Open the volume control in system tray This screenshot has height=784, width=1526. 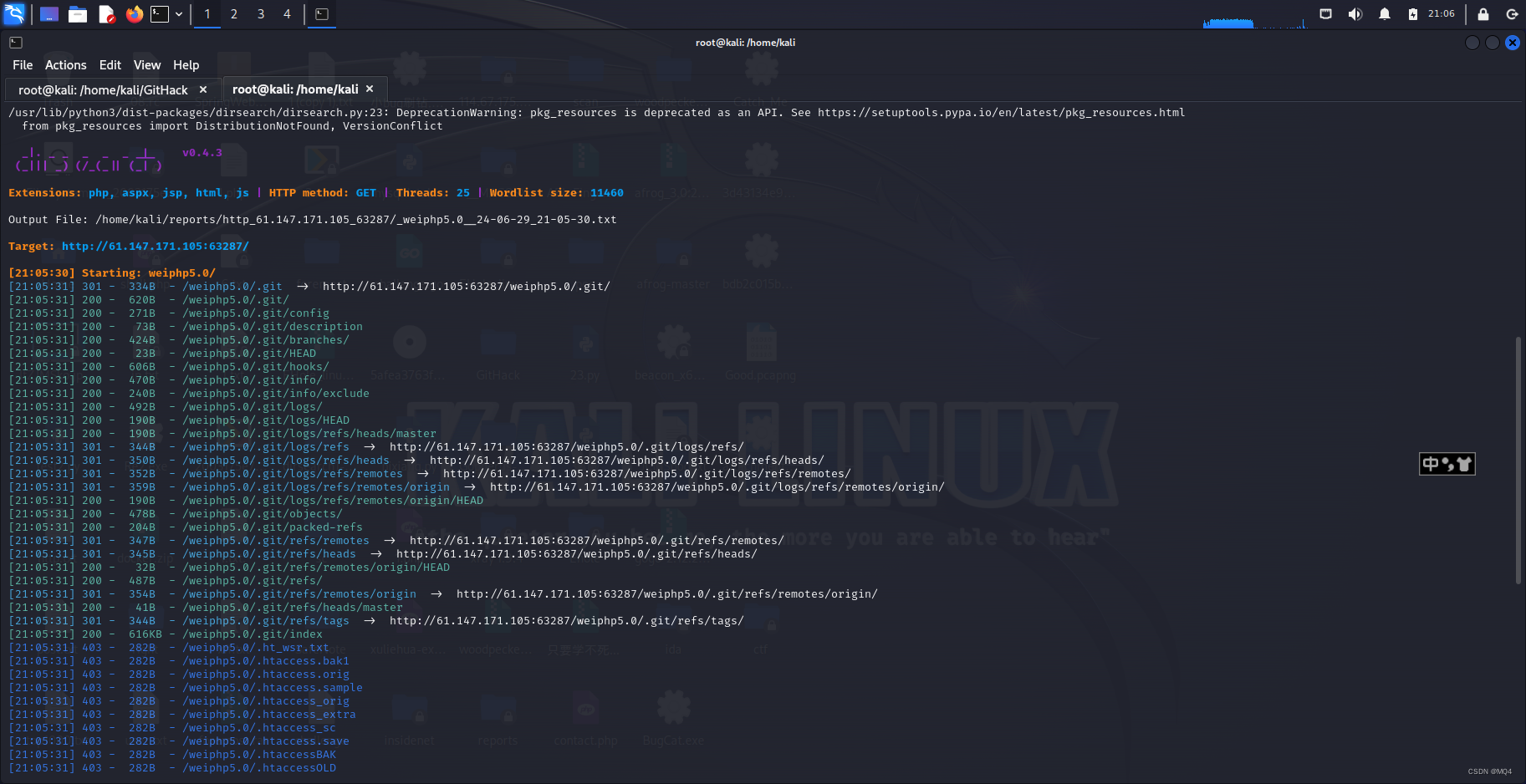(x=1355, y=13)
